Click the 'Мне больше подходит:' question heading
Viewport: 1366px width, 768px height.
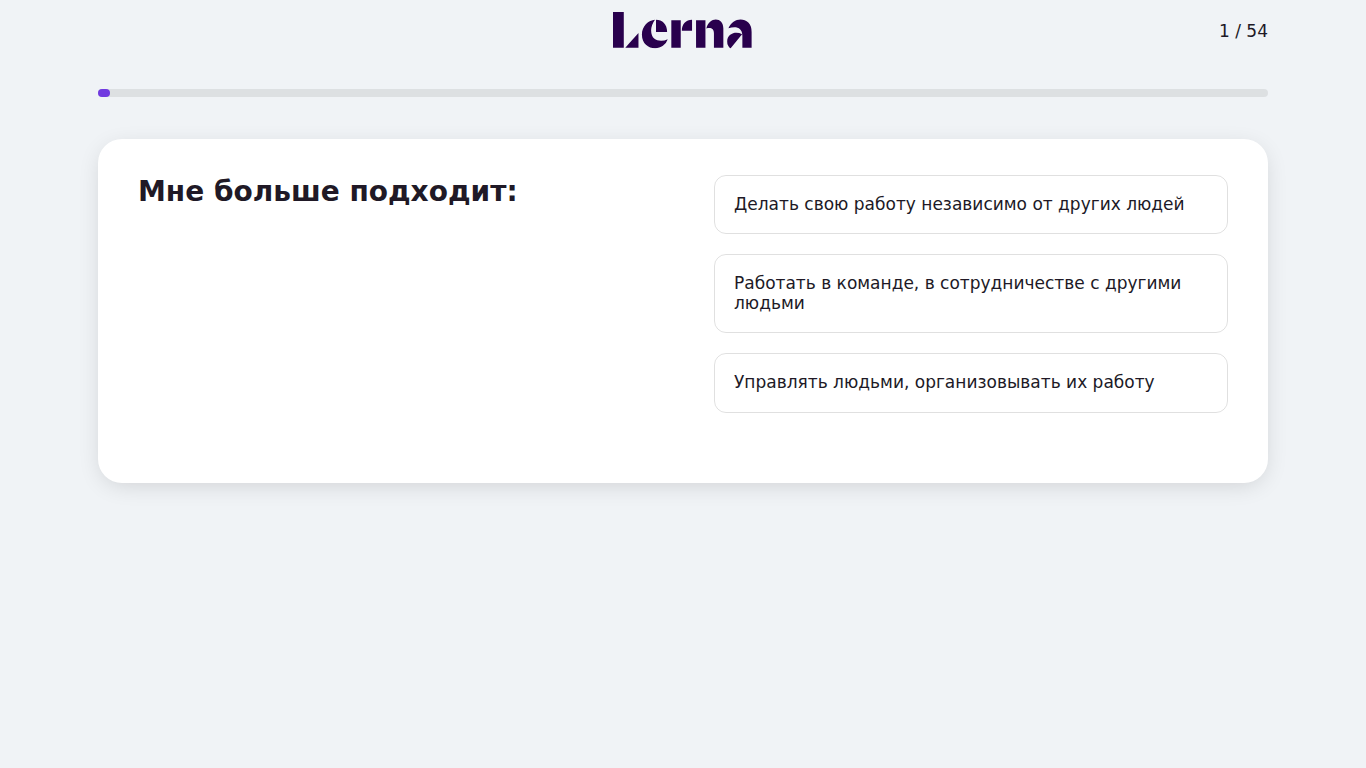click(328, 191)
